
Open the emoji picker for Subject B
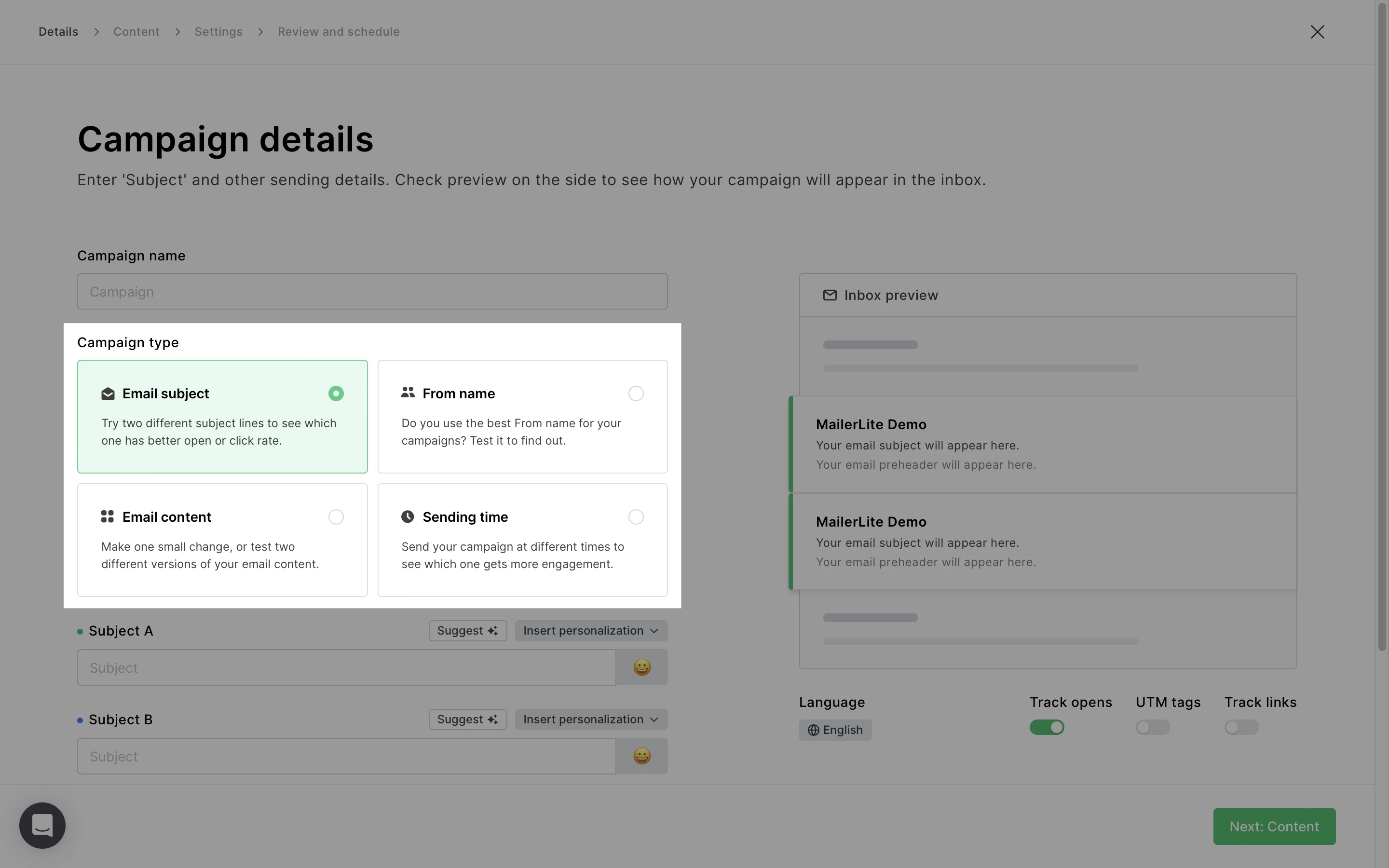point(641,756)
